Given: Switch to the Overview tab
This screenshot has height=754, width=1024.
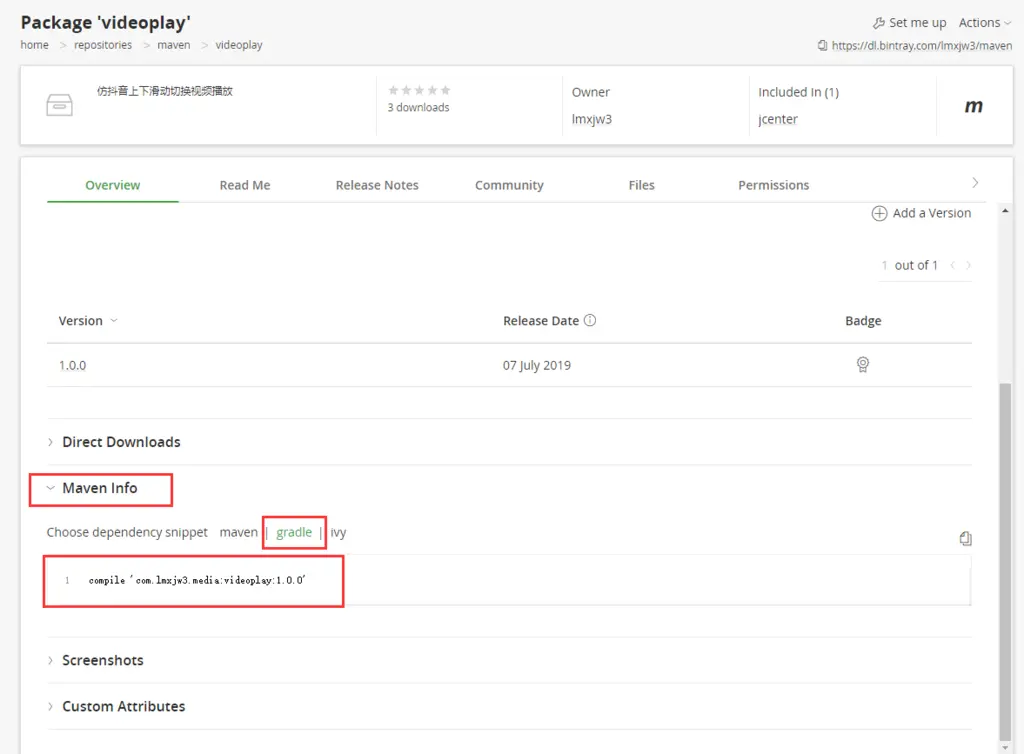Looking at the screenshot, I should tap(112, 185).
